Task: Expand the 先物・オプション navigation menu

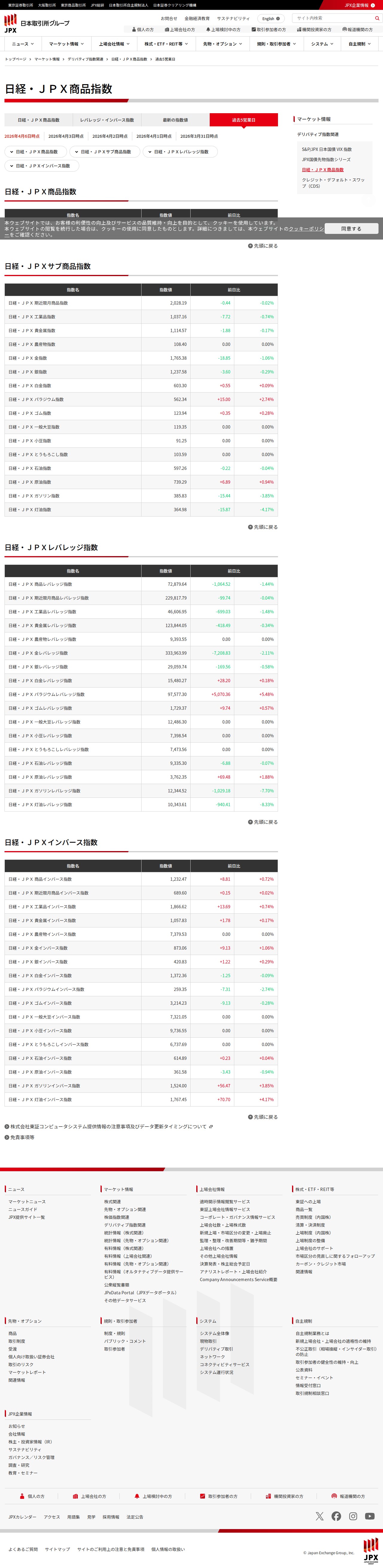Action: [223, 44]
